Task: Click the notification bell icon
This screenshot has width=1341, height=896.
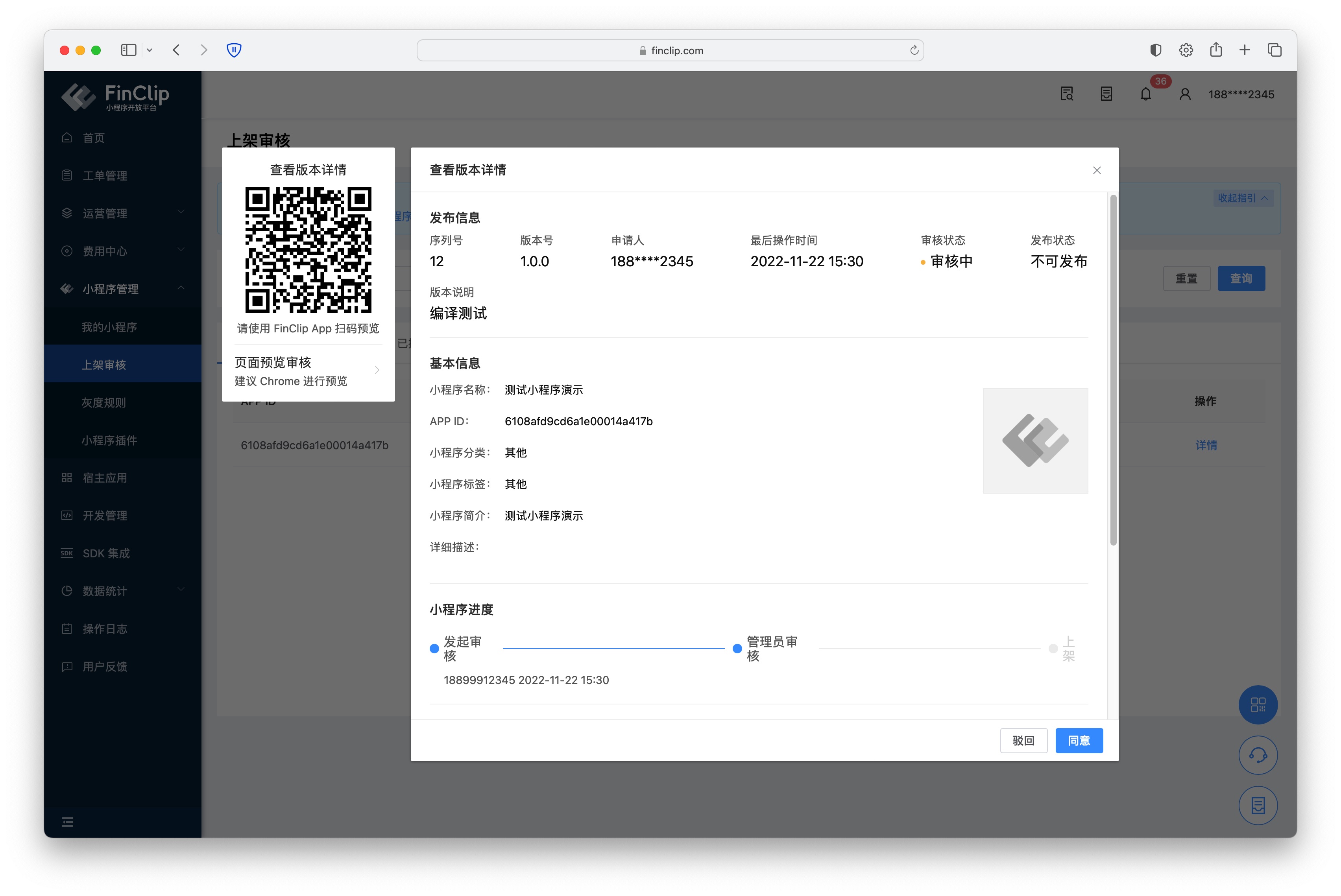Action: coord(1145,94)
